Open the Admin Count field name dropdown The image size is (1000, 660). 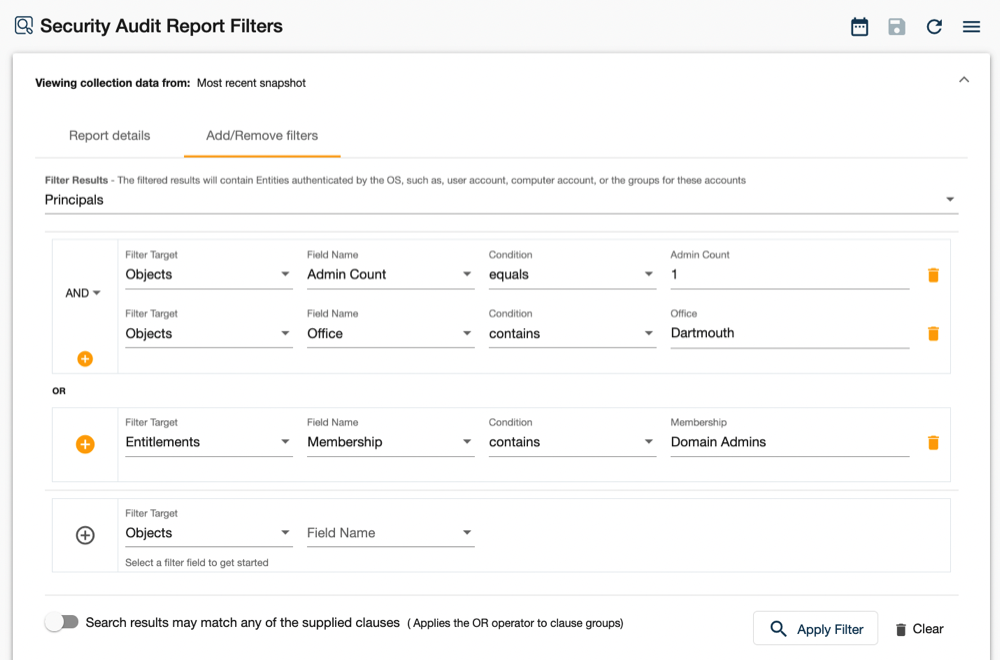pyautogui.click(x=390, y=274)
